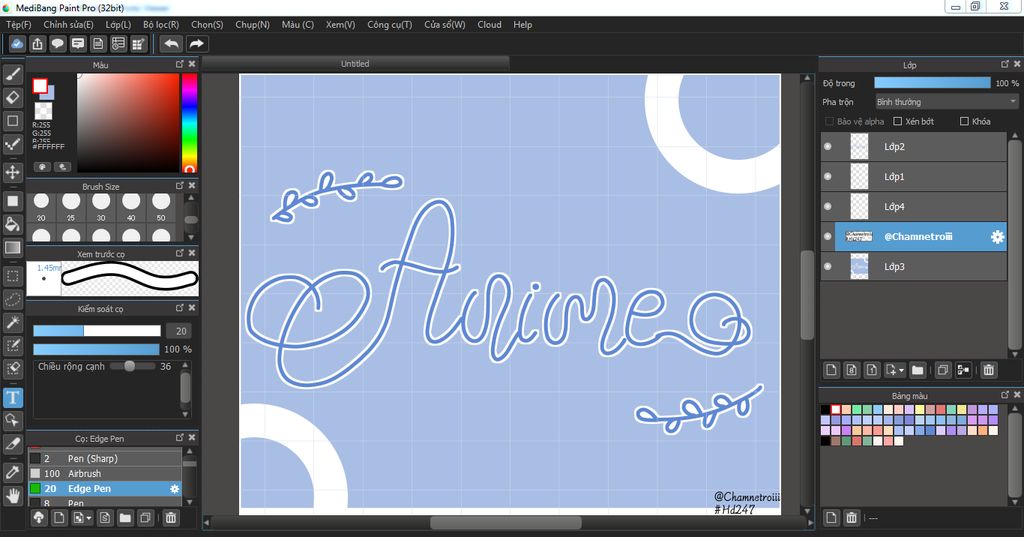The image size is (1024, 537).
Task: Click the brush size value field 20
Action: [x=181, y=331]
